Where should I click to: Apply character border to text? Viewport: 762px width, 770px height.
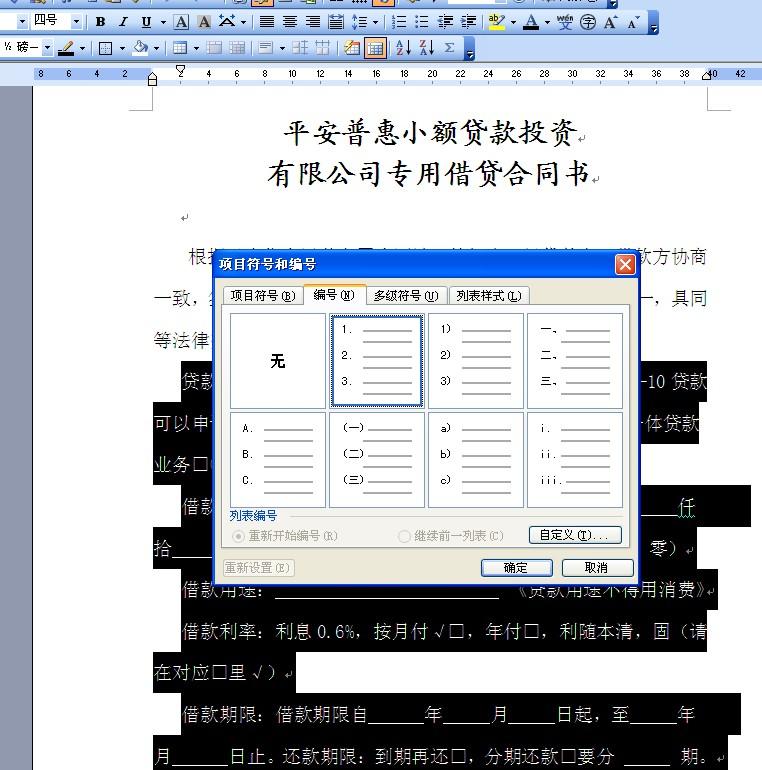point(181,22)
